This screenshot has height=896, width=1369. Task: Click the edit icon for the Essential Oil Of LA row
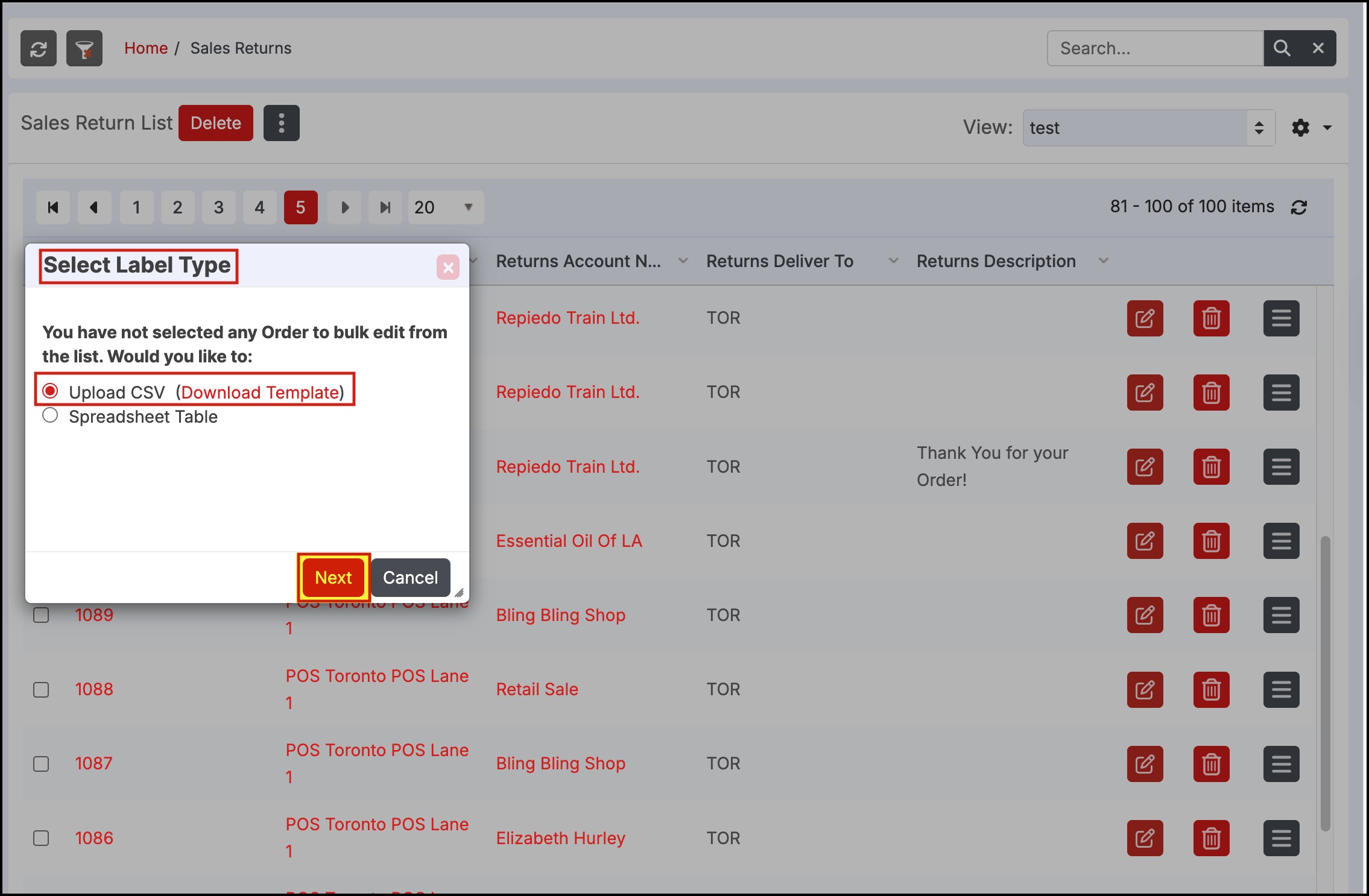point(1145,541)
